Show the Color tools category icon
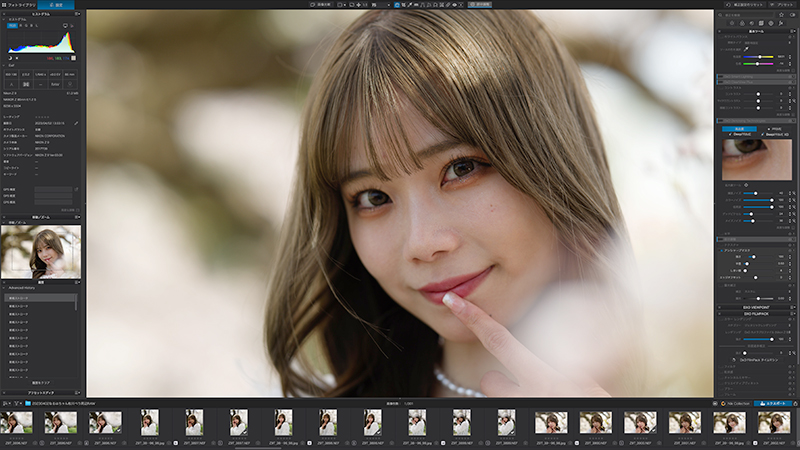 pos(742,23)
